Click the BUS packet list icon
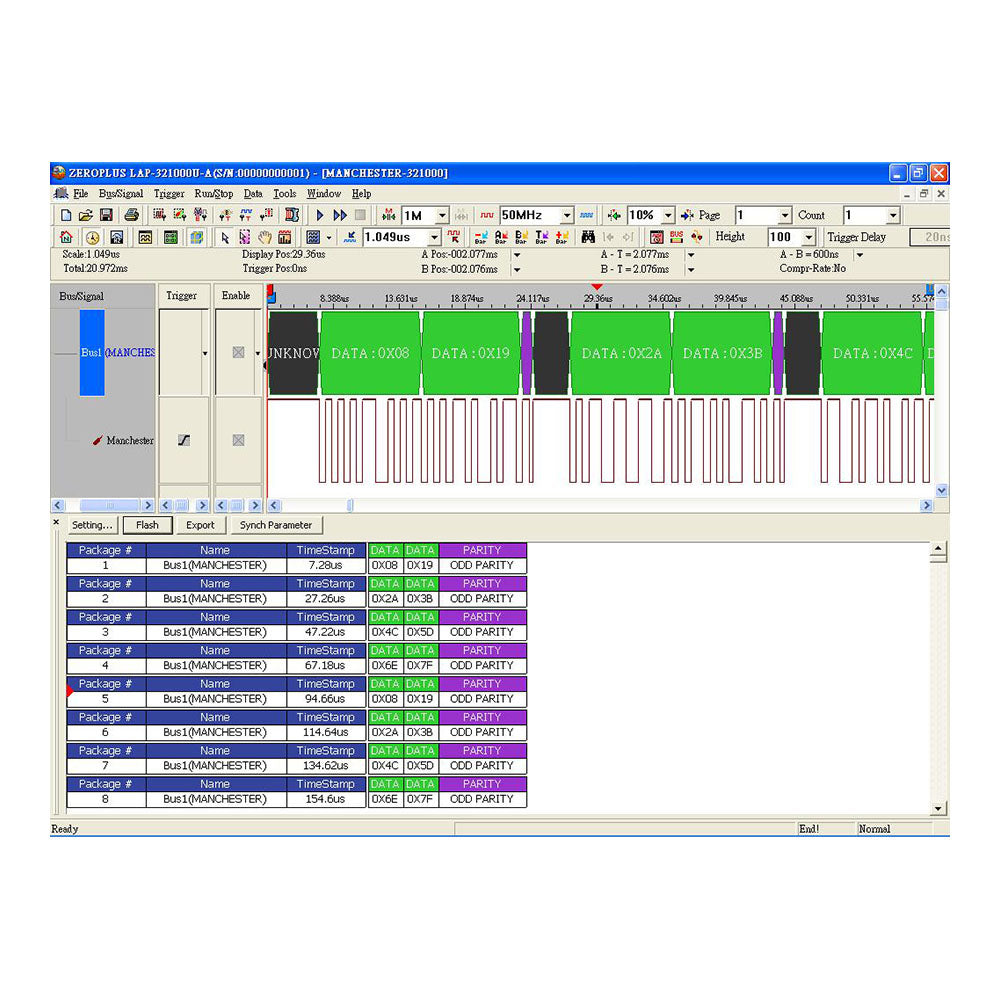 677,237
